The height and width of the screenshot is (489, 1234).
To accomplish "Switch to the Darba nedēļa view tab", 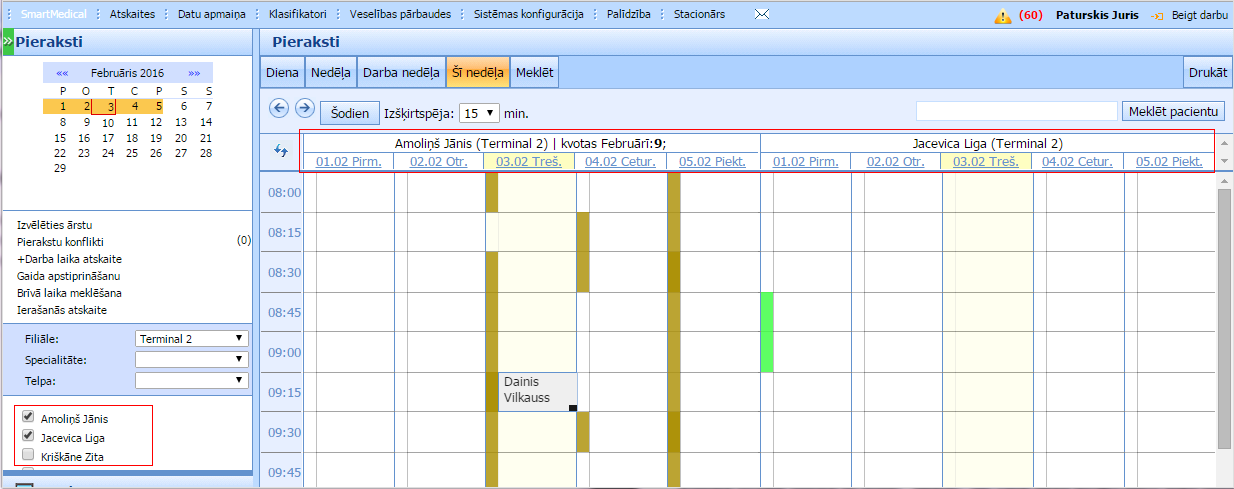I will pos(401,73).
